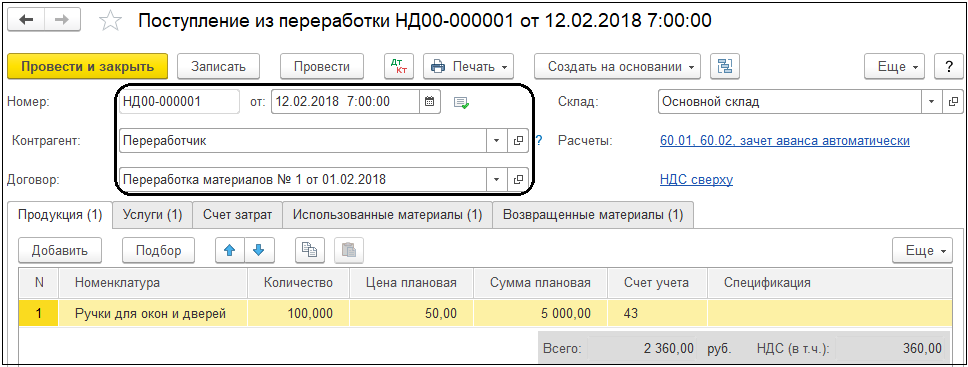Open calendar picker for document date
Image resolution: width=968 pixels, height=367 pixels.
click(430, 102)
